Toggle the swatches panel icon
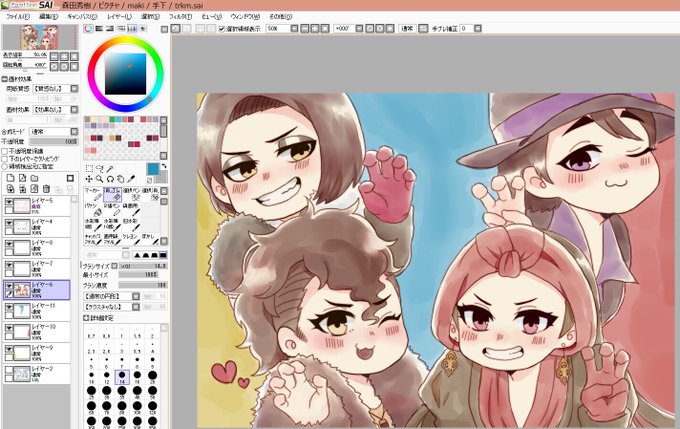The width and height of the screenshot is (680, 429). (131, 29)
